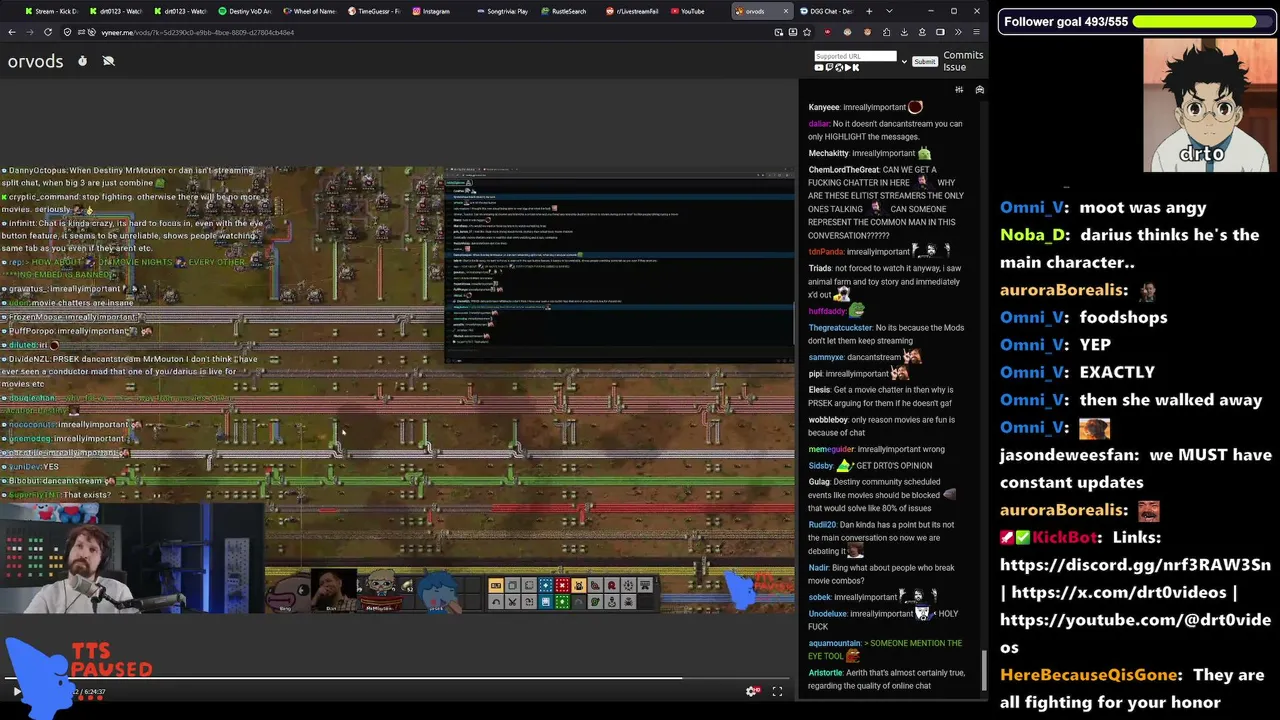
Task: Open the chat users list icon
Action: [x=979, y=90]
